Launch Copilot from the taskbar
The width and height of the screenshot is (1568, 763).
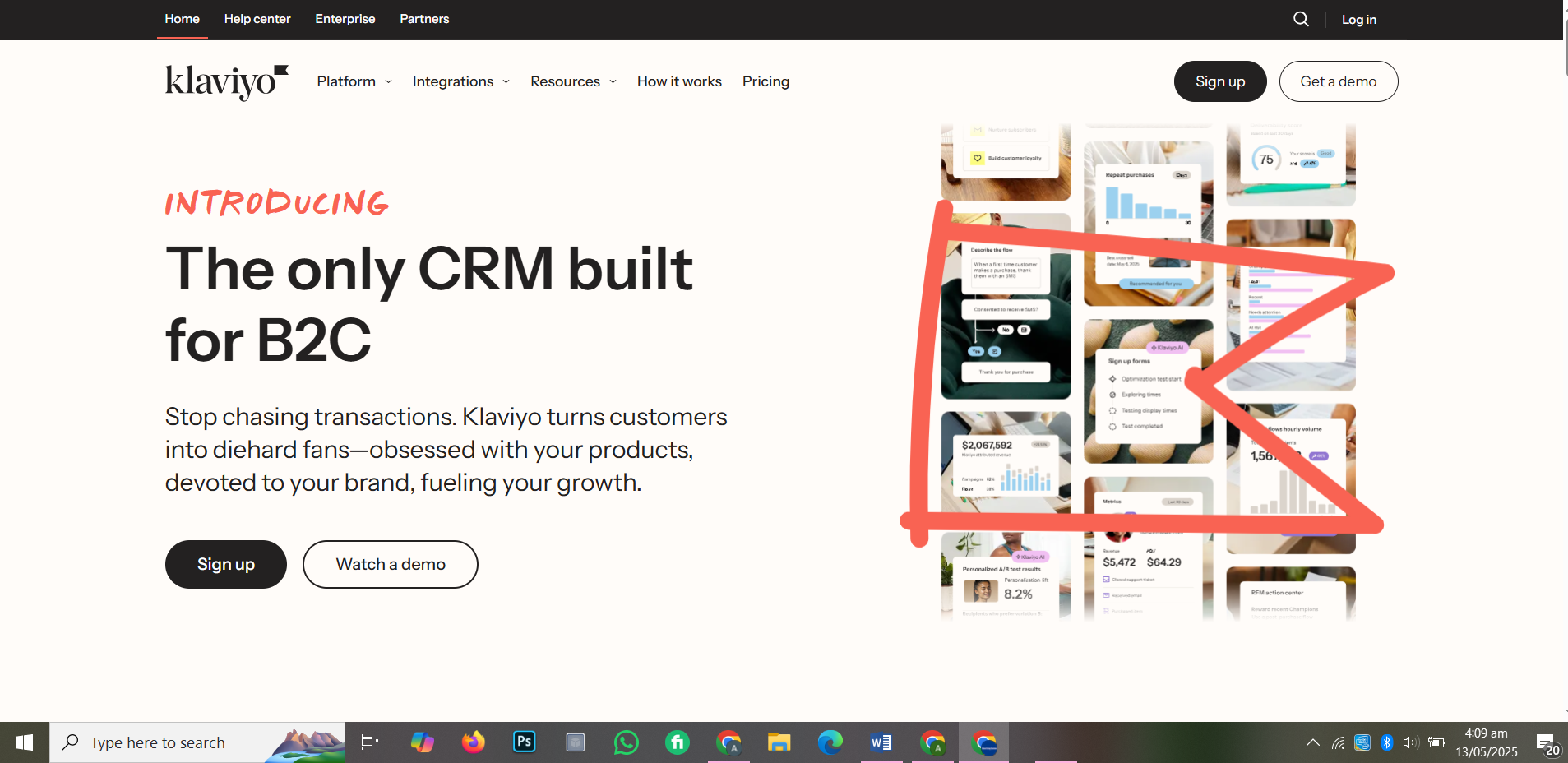click(x=422, y=742)
